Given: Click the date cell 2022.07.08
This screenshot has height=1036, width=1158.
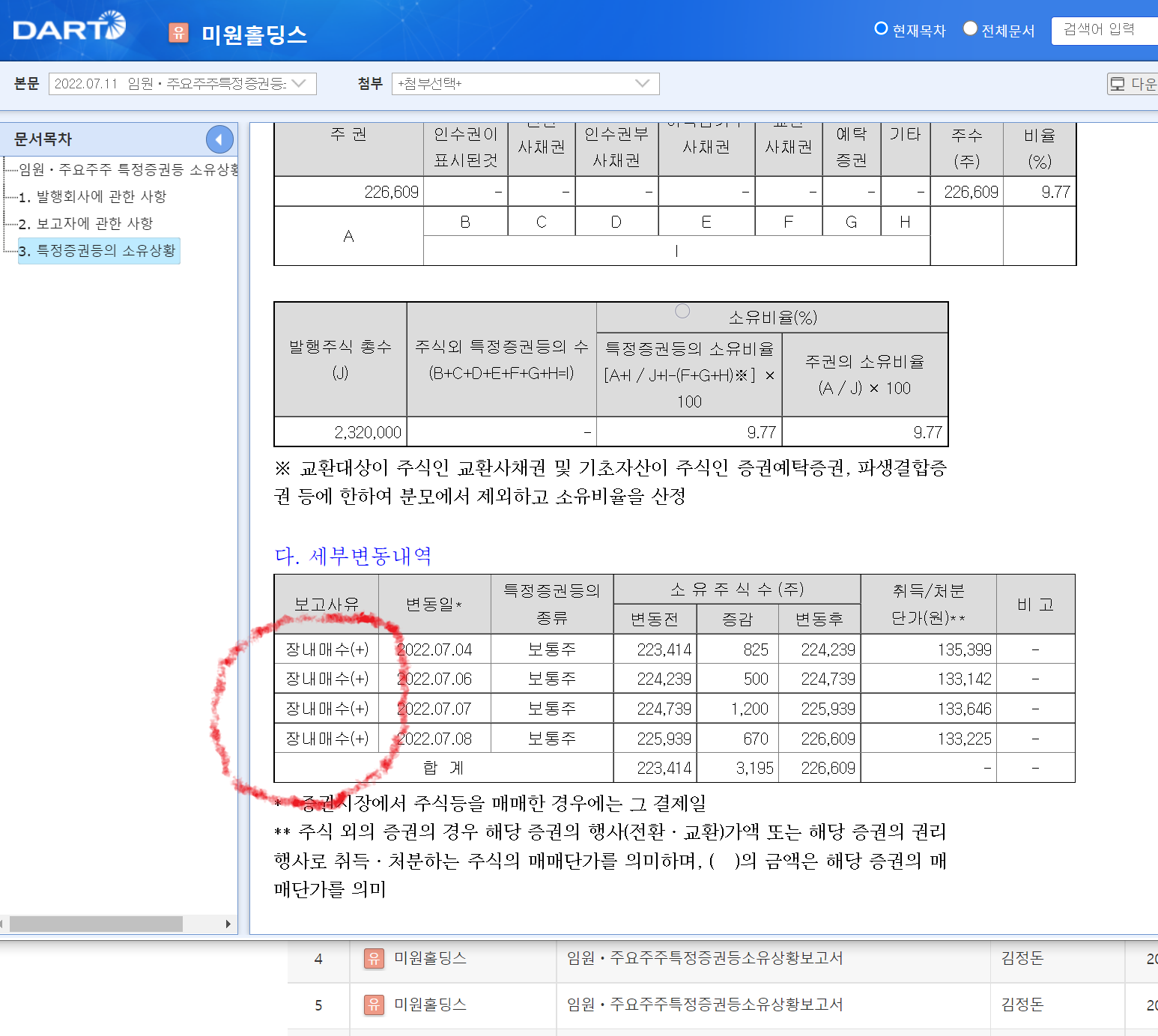Looking at the screenshot, I should pos(434,739).
